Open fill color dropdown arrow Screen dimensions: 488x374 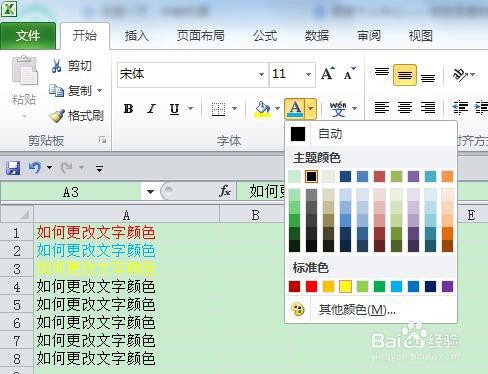coord(277,108)
